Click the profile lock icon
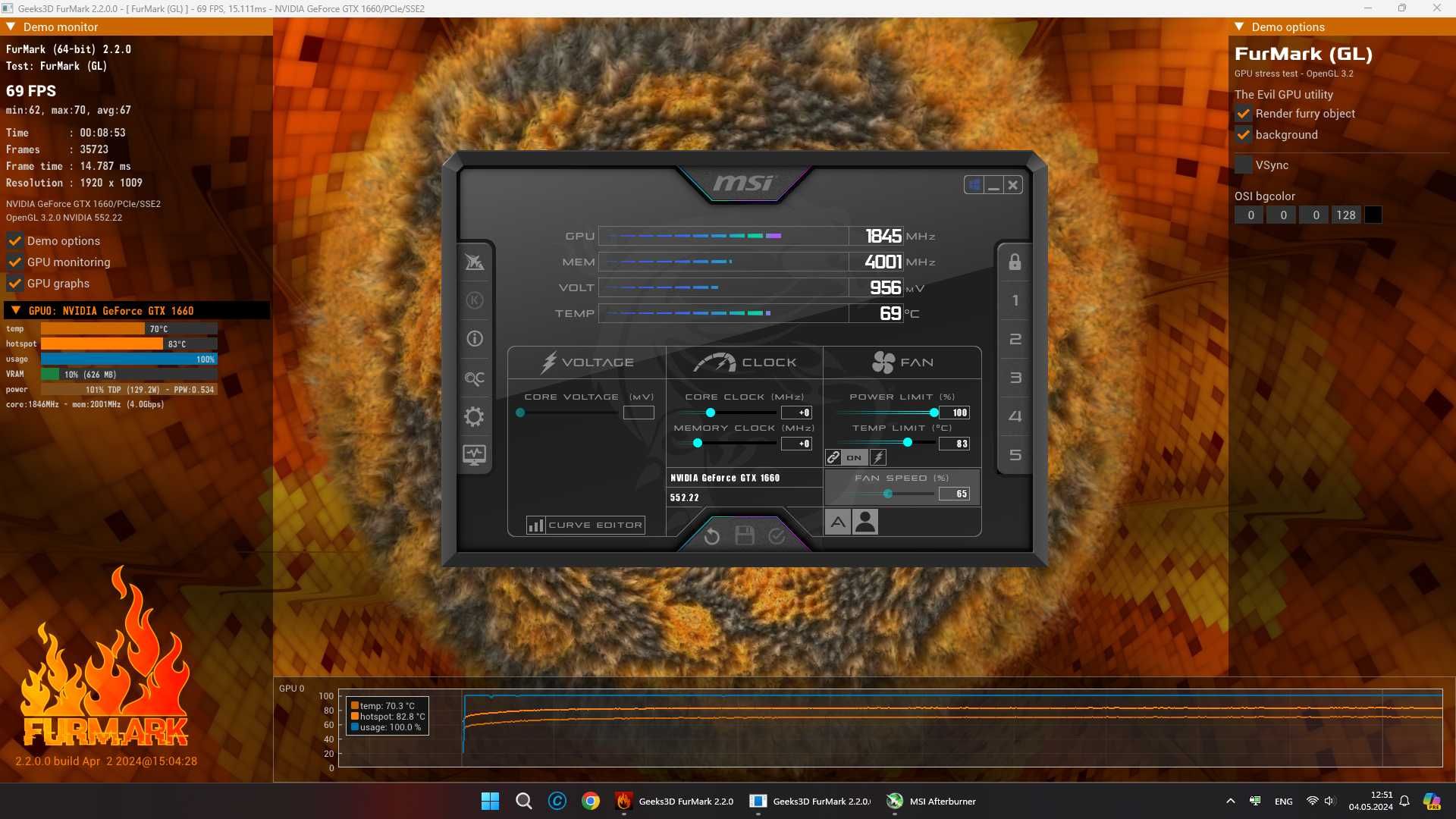 click(x=1015, y=262)
